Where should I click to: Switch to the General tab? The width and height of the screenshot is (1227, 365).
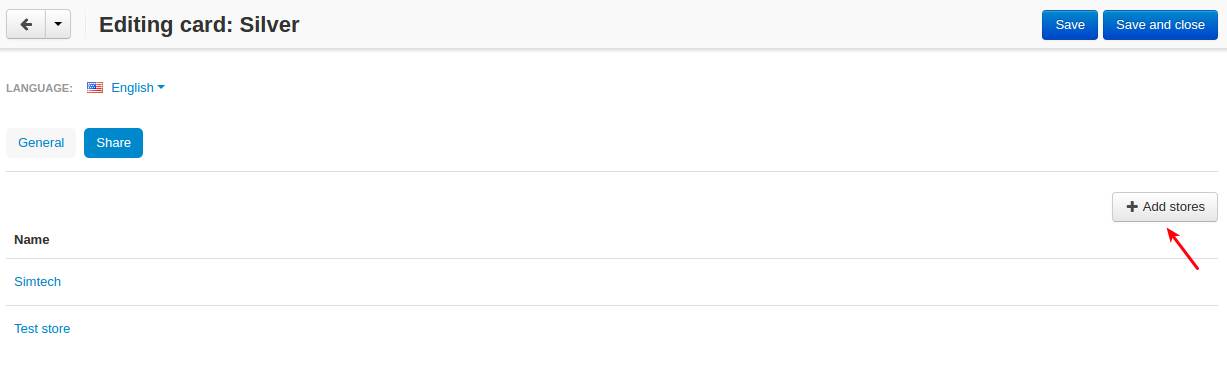click(x=41, y=143)
